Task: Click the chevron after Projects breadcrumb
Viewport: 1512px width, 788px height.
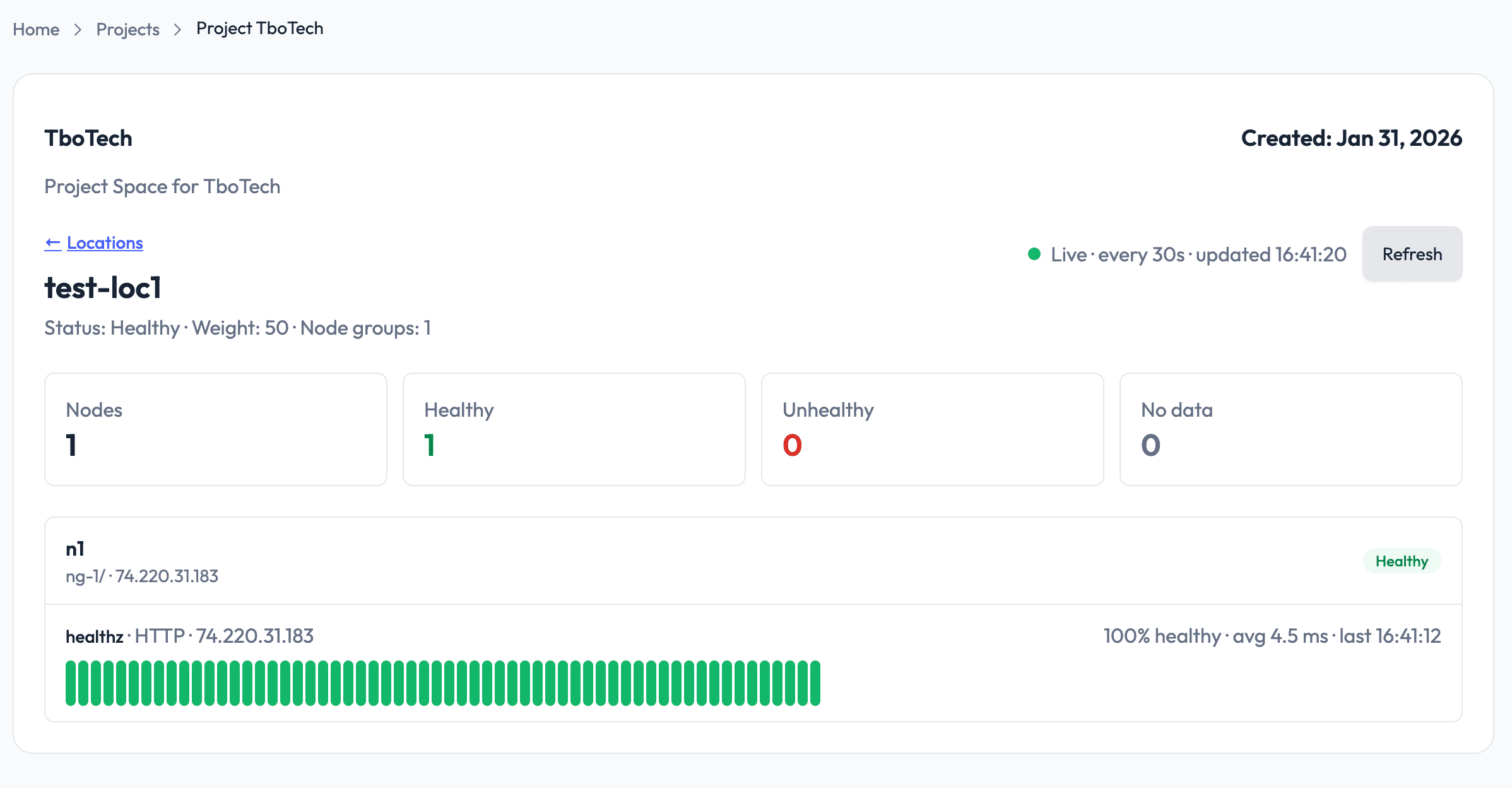Action: coord(177,30)
